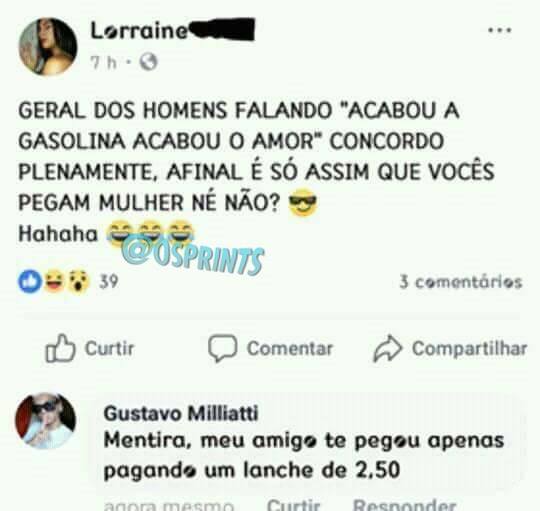Click the Compartilhar share arrow icon
This screenshot has width=540, height=511.
(x=388, y=348)
